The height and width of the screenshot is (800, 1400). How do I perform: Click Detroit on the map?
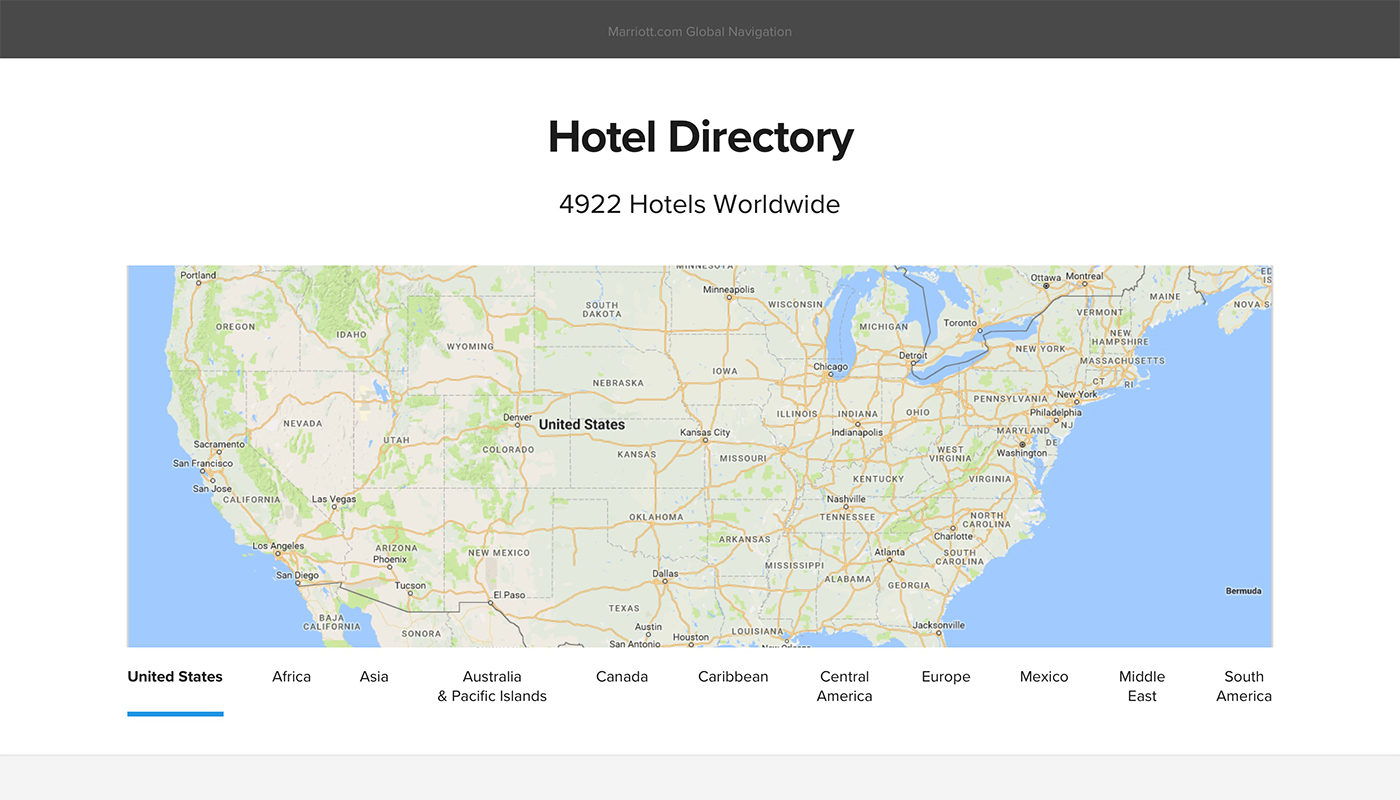pos(913,356)
